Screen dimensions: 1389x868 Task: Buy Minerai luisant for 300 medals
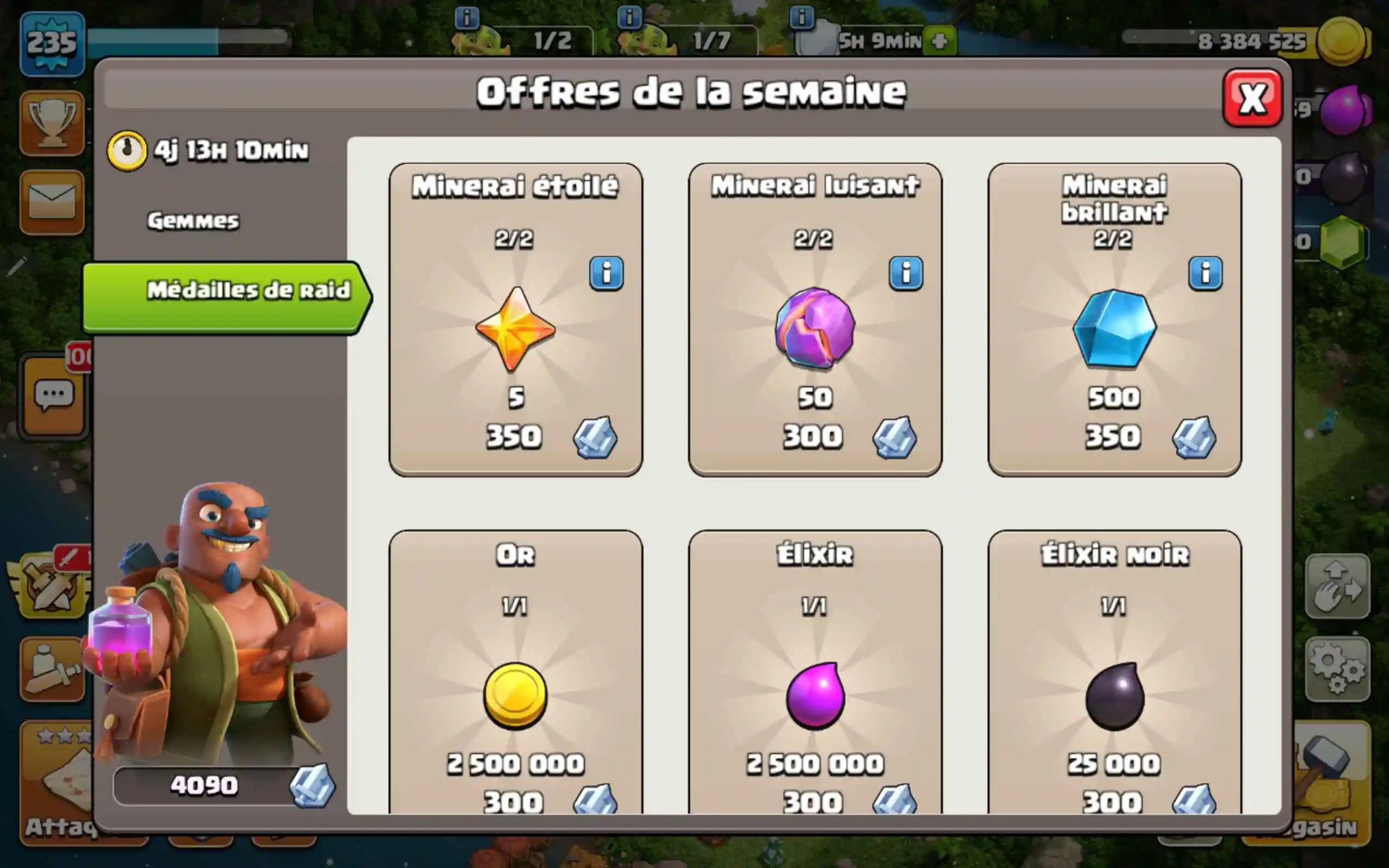tap(815, 319)
